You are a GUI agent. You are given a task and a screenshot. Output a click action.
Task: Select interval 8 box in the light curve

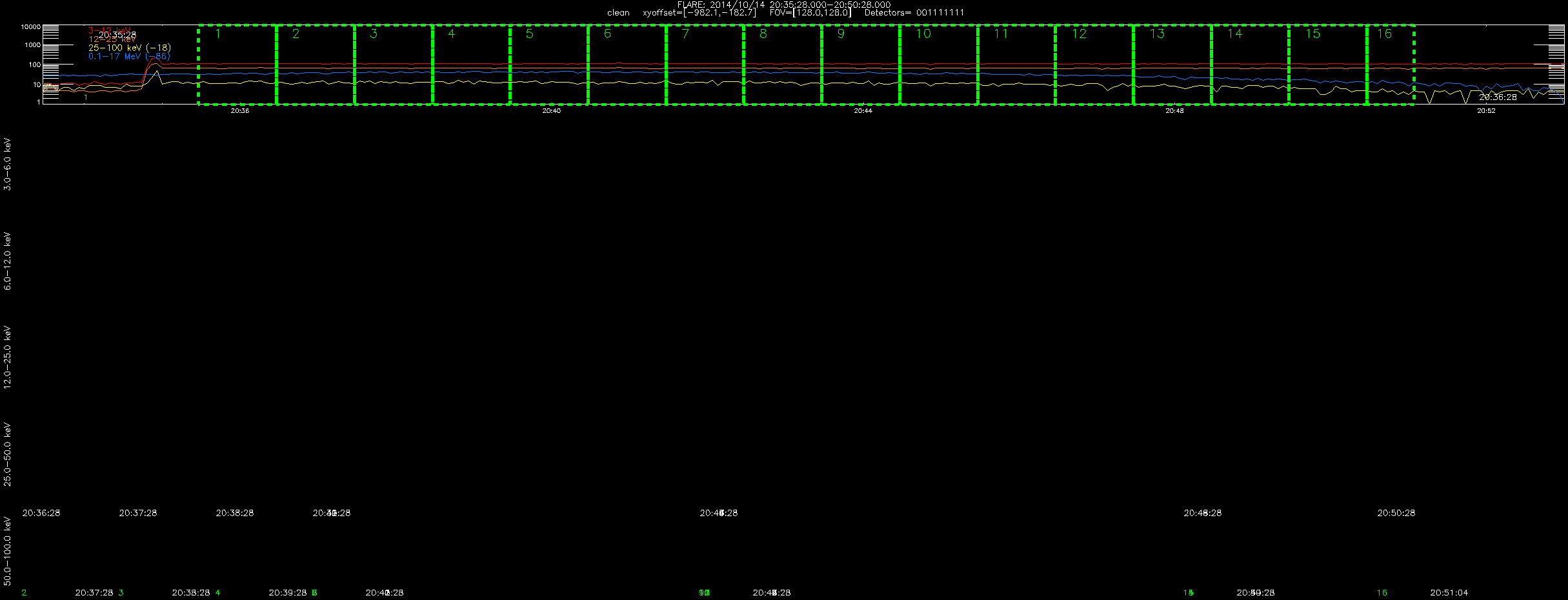tap(783, 65)
